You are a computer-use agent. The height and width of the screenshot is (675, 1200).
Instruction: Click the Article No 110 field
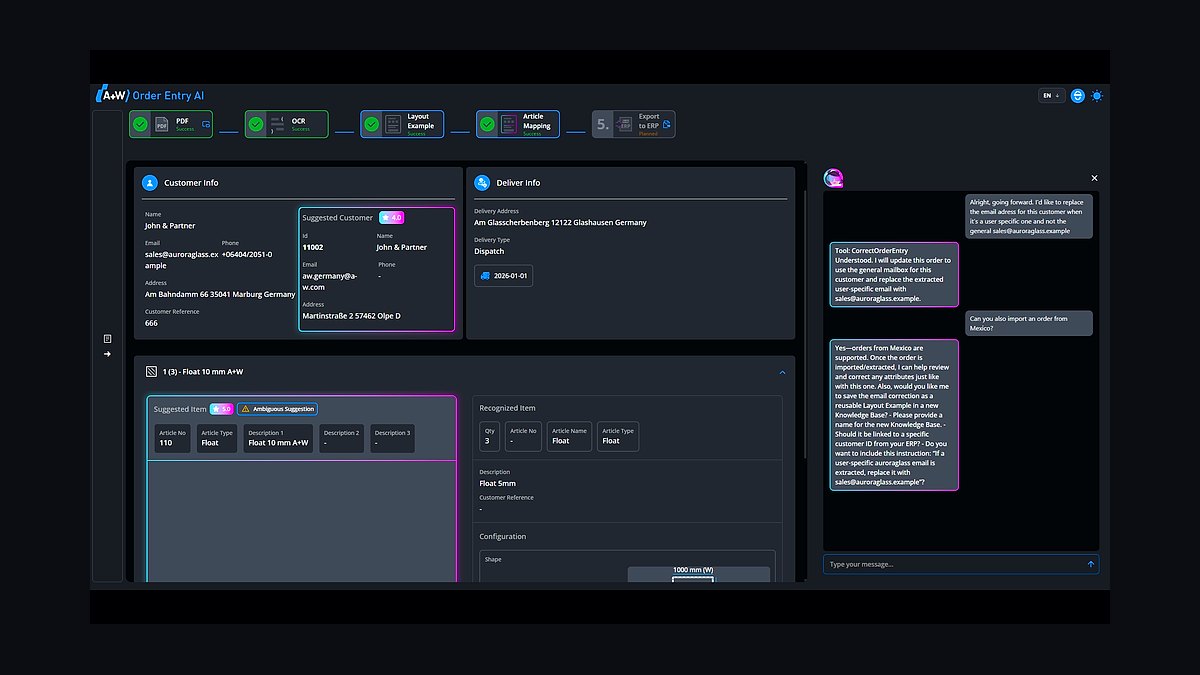pyautogui.click(x=173, y=438)
